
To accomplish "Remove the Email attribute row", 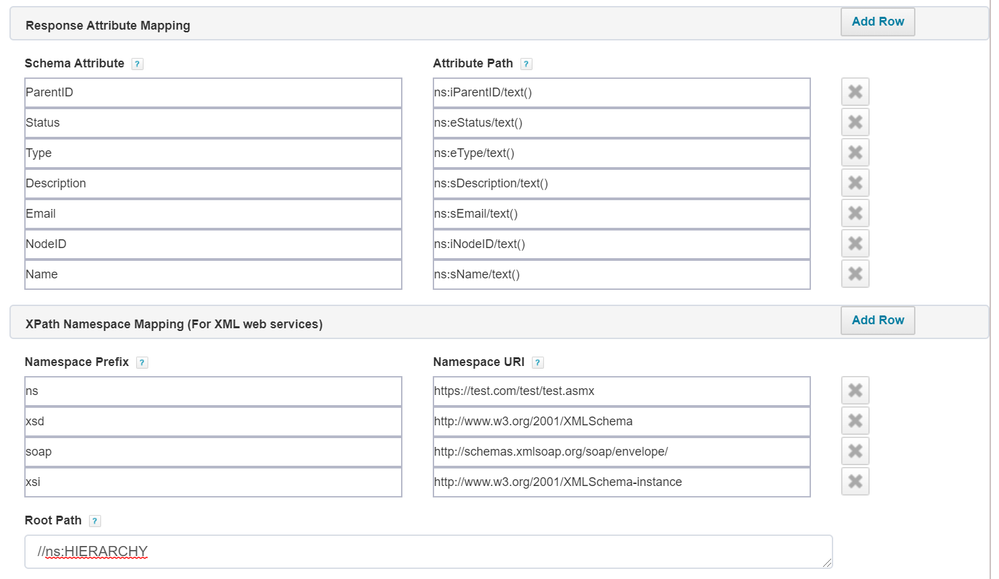I will coord(854,213).
